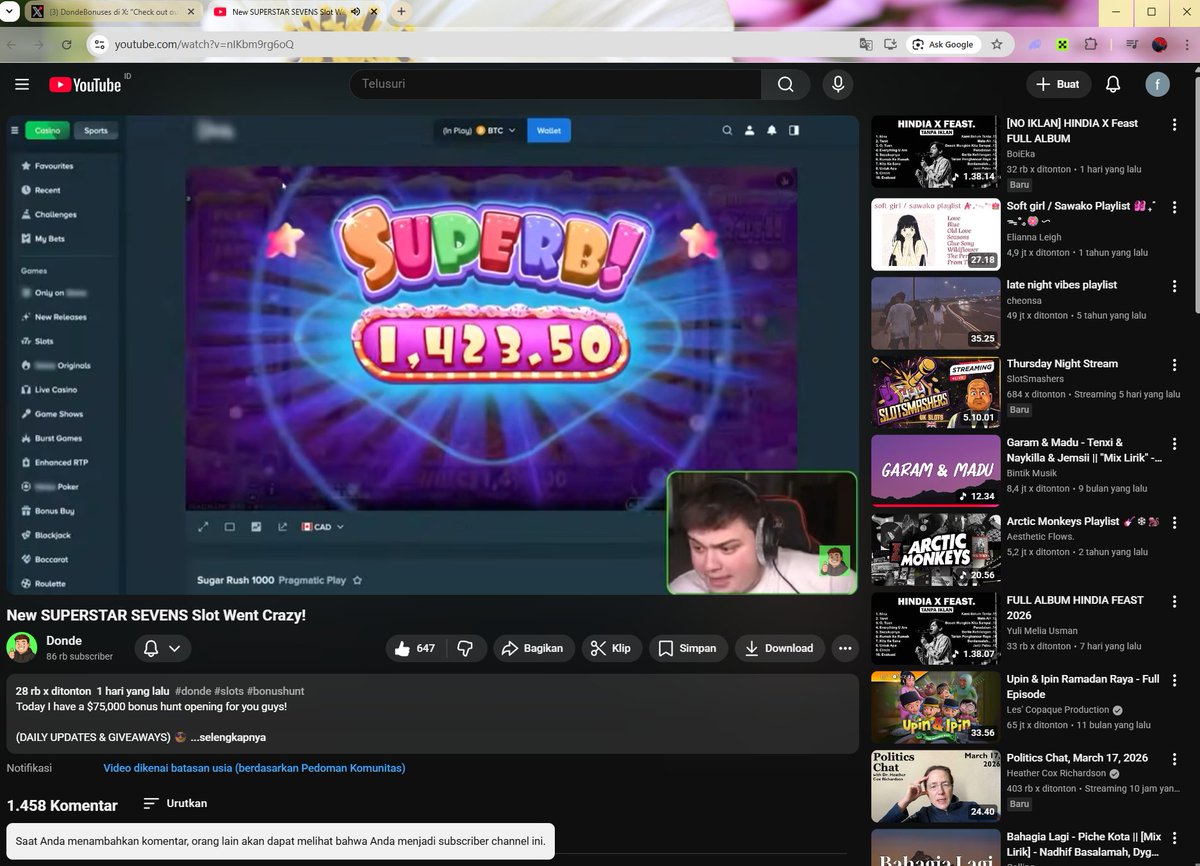Click the Buat create button

[x=1059, y=84]
